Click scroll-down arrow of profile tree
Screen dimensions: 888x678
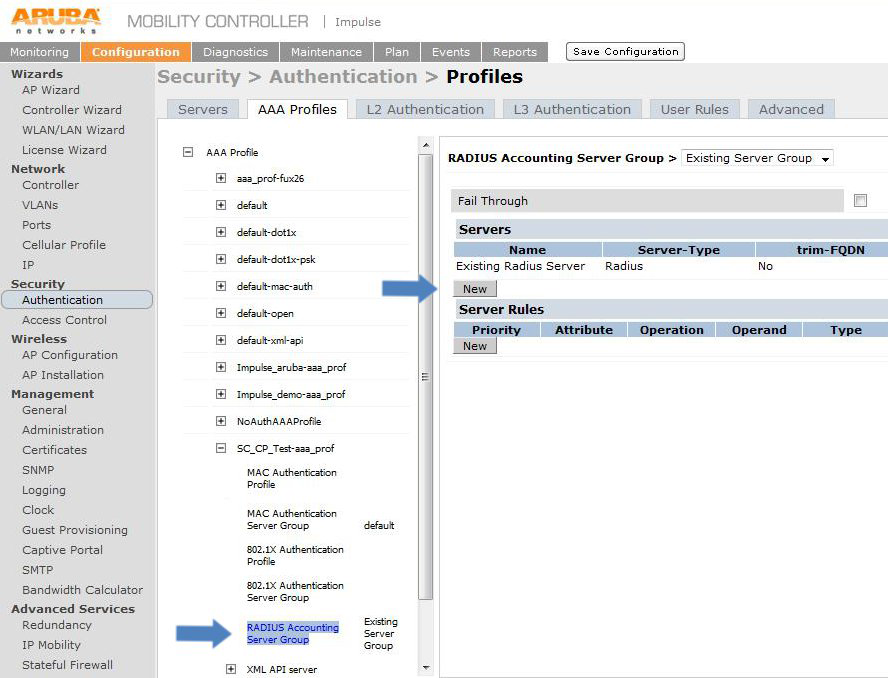coord(426,668)
